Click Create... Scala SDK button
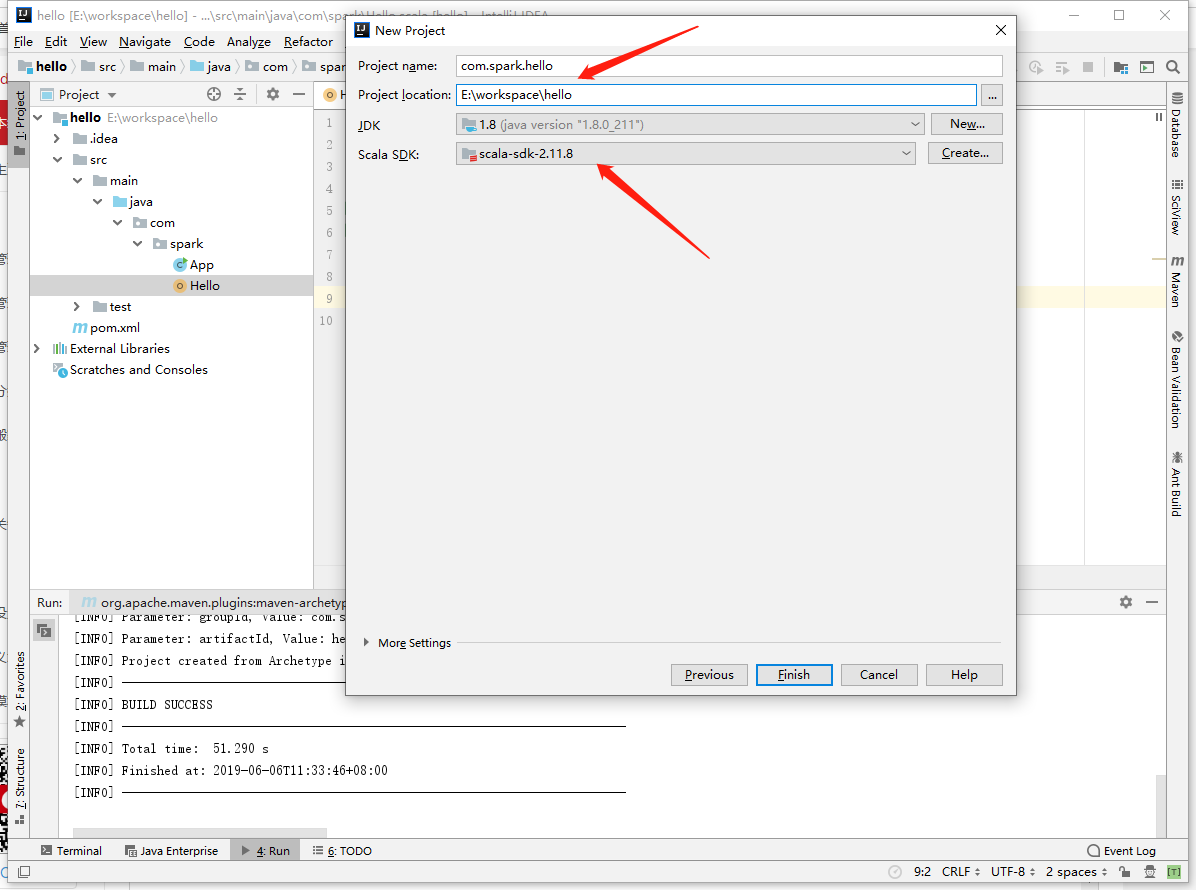 pos(965,153)
